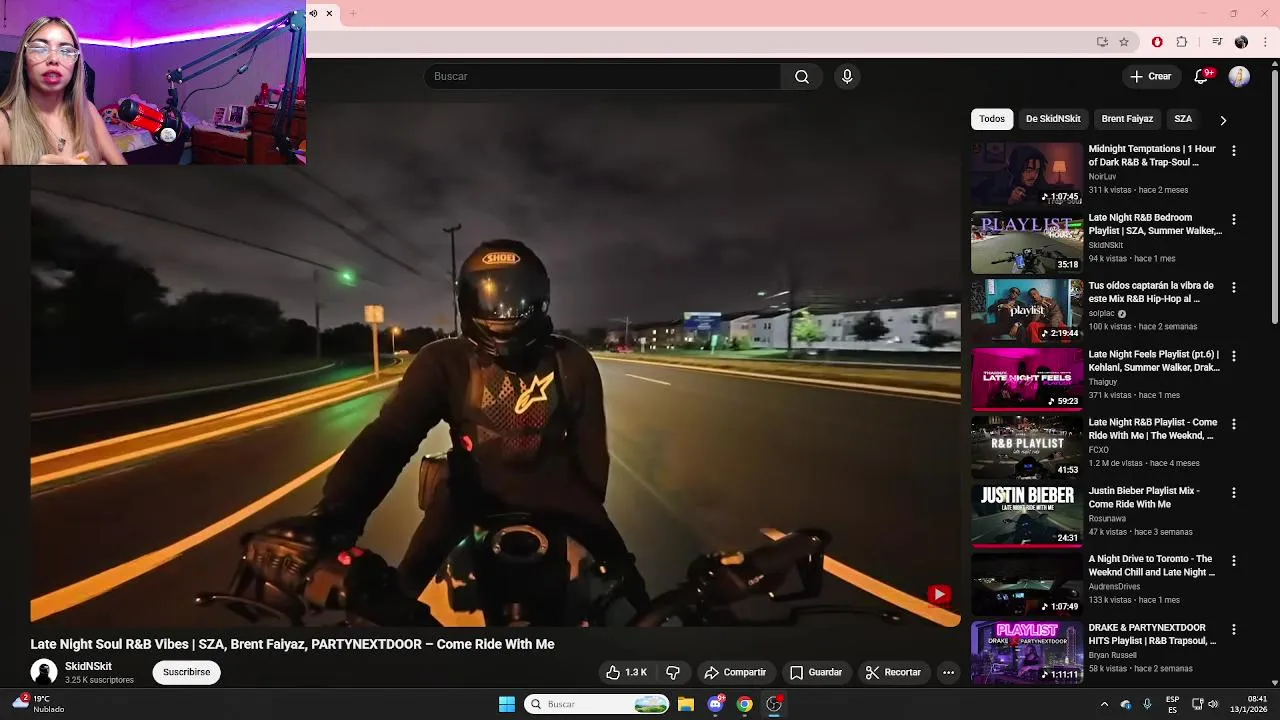Open the Discord taskbar icon with the badge
Screen dimensions: 1280x720
[x=715, y=704]
